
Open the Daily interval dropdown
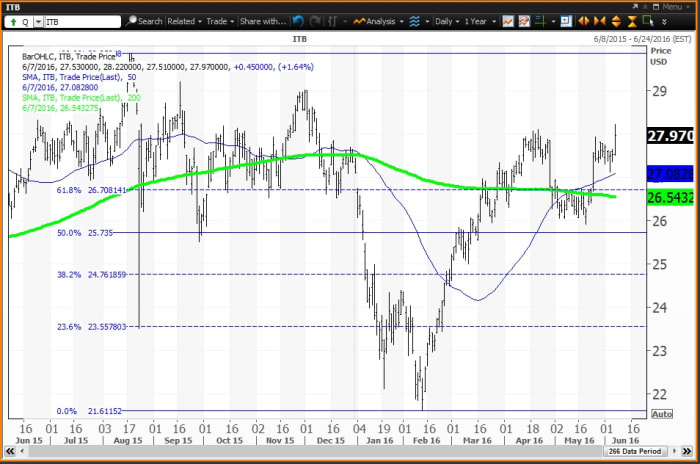[447, 21]
